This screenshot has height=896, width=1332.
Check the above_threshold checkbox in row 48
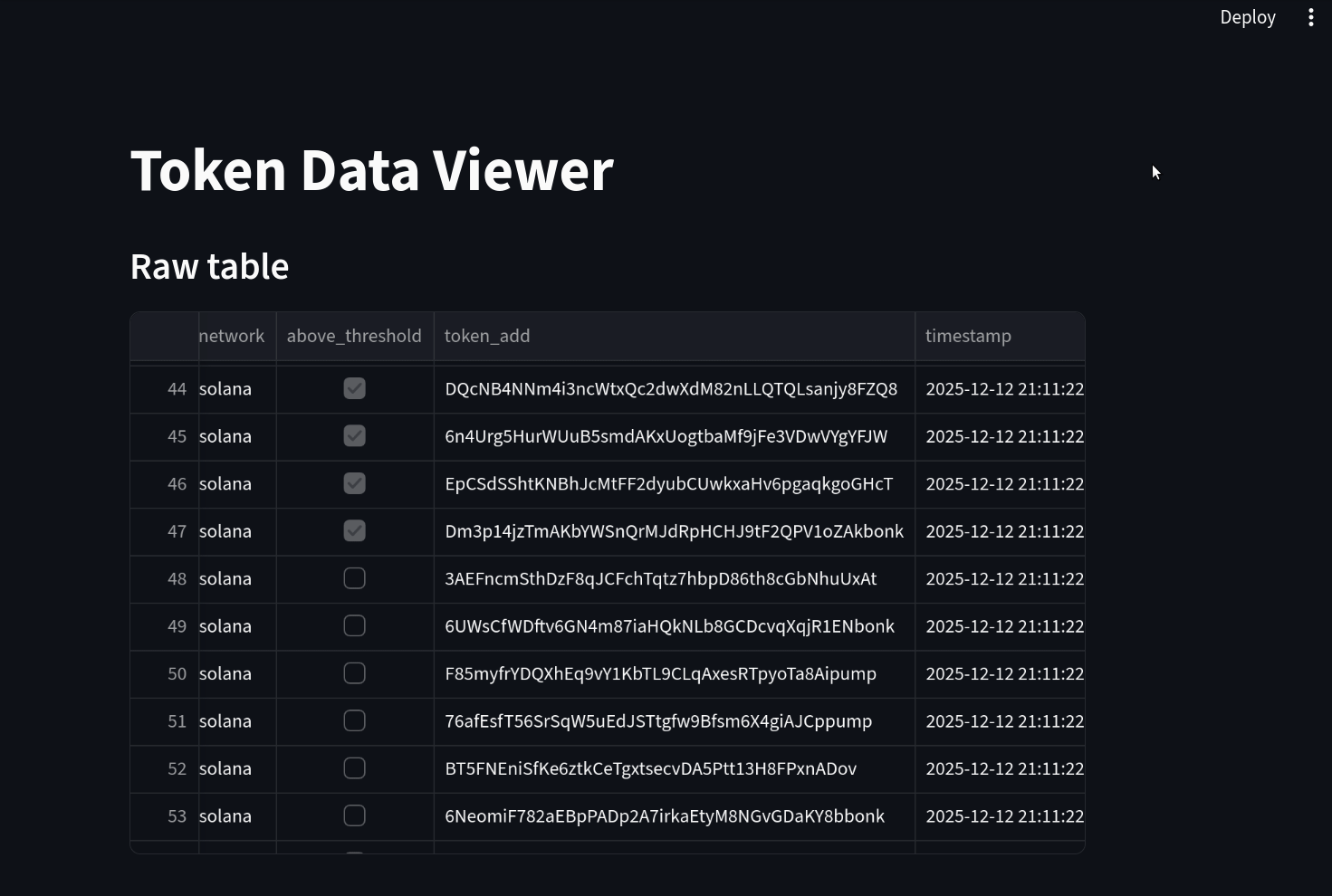(x=354, y=578)
